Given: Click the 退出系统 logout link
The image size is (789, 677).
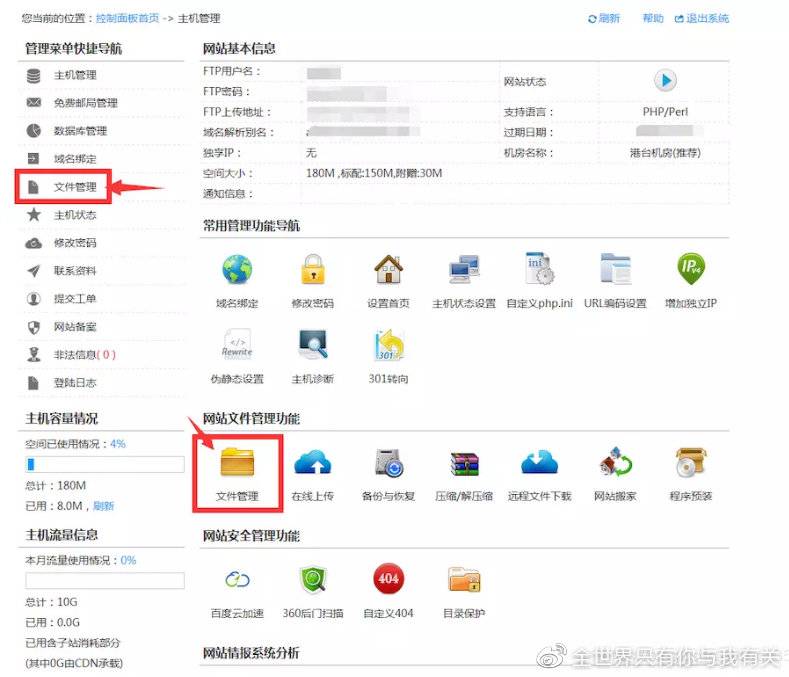Looking at the screenshot, I should coord(707,19).
